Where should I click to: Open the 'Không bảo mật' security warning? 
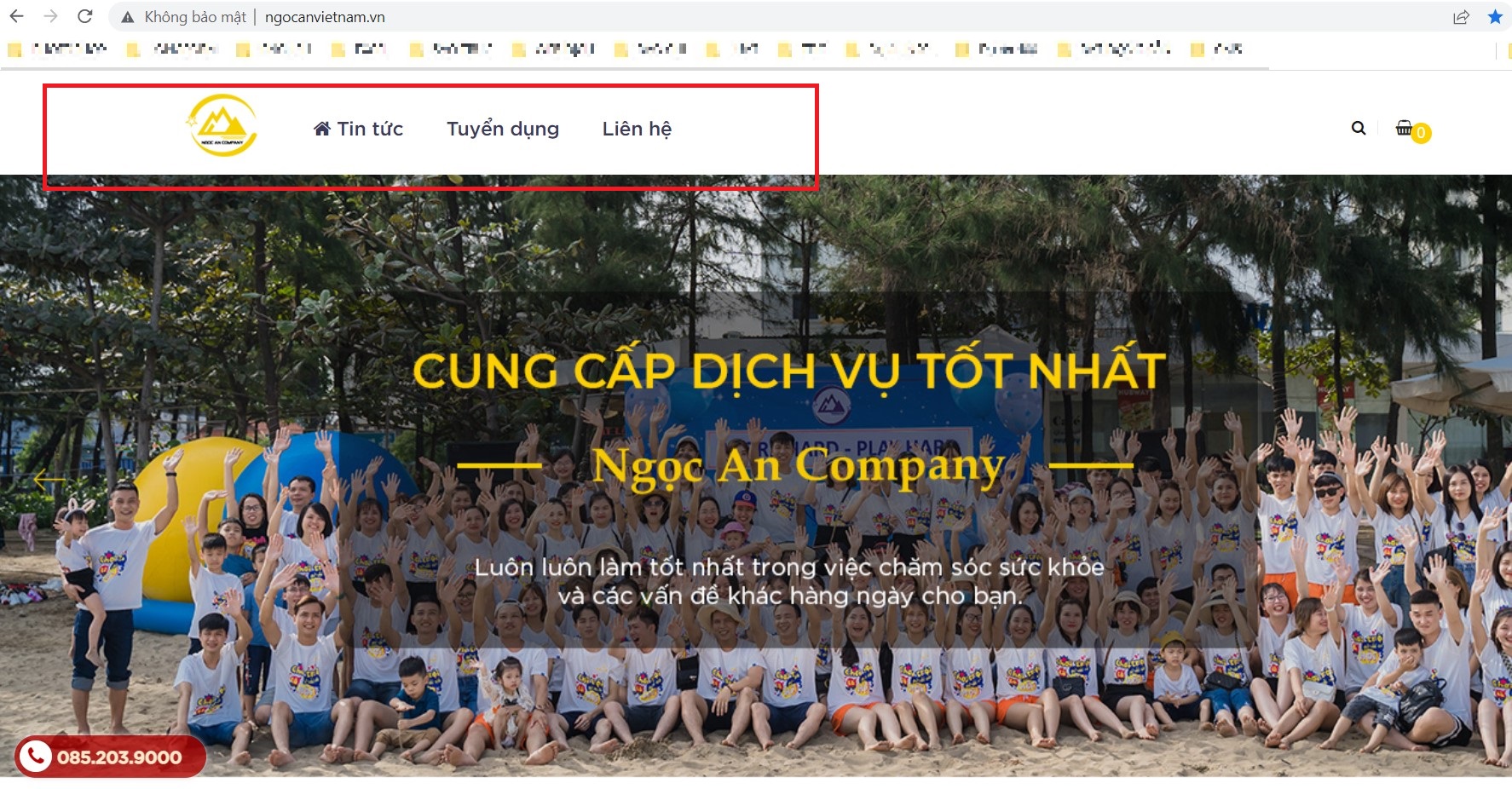pyautogui.click(x=185, y=17)
